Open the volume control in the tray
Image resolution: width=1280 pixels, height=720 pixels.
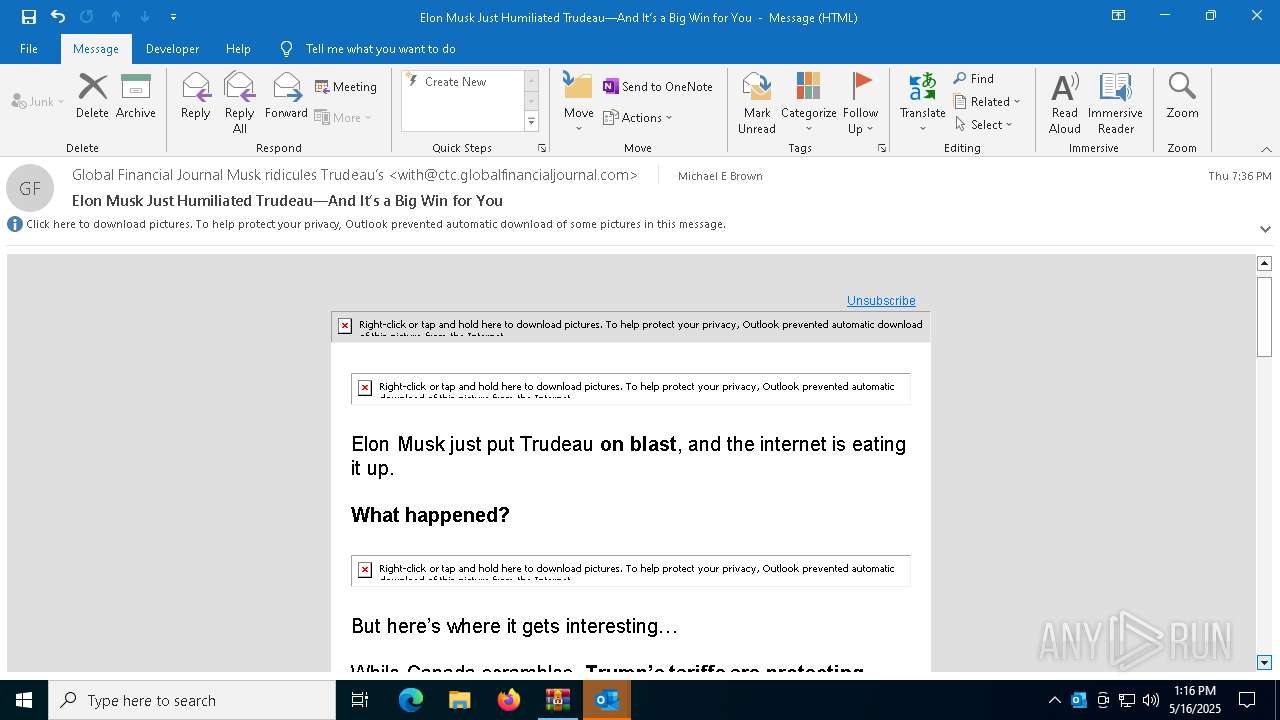tap(1150, 700)
